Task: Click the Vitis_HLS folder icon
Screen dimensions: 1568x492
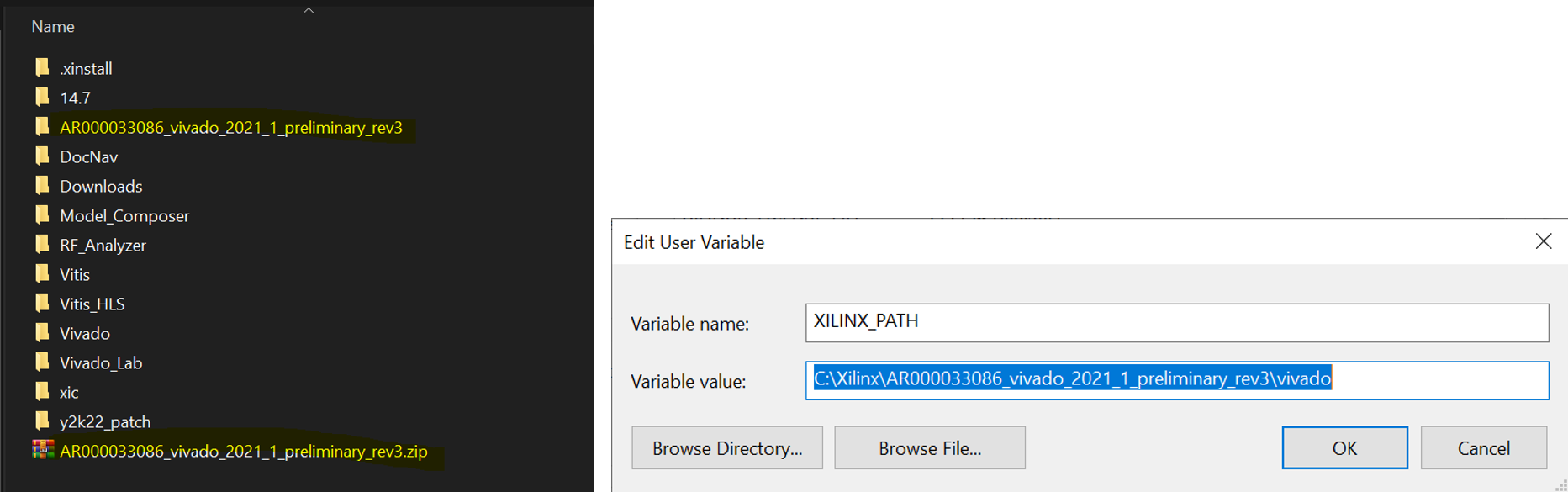Action: click(42, 303)
